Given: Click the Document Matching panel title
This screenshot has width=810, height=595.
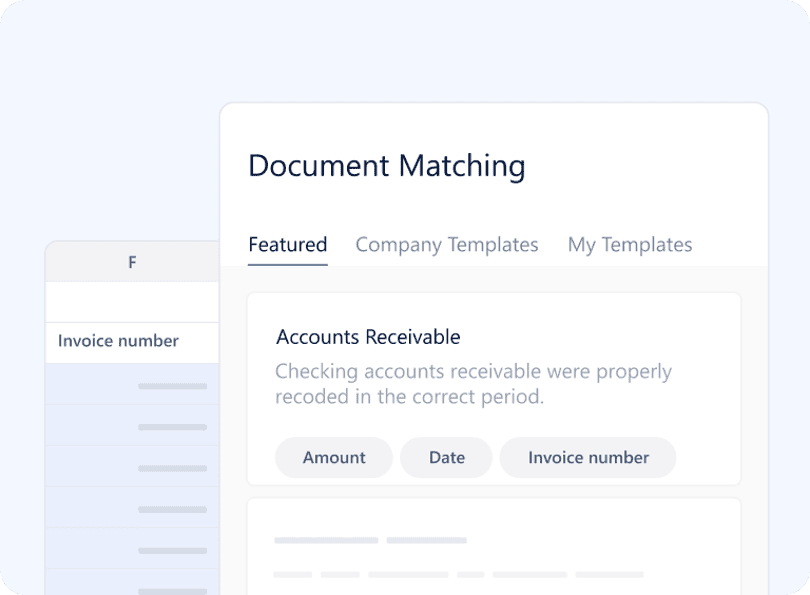Looking at the screenshot, I should point(386,166).
